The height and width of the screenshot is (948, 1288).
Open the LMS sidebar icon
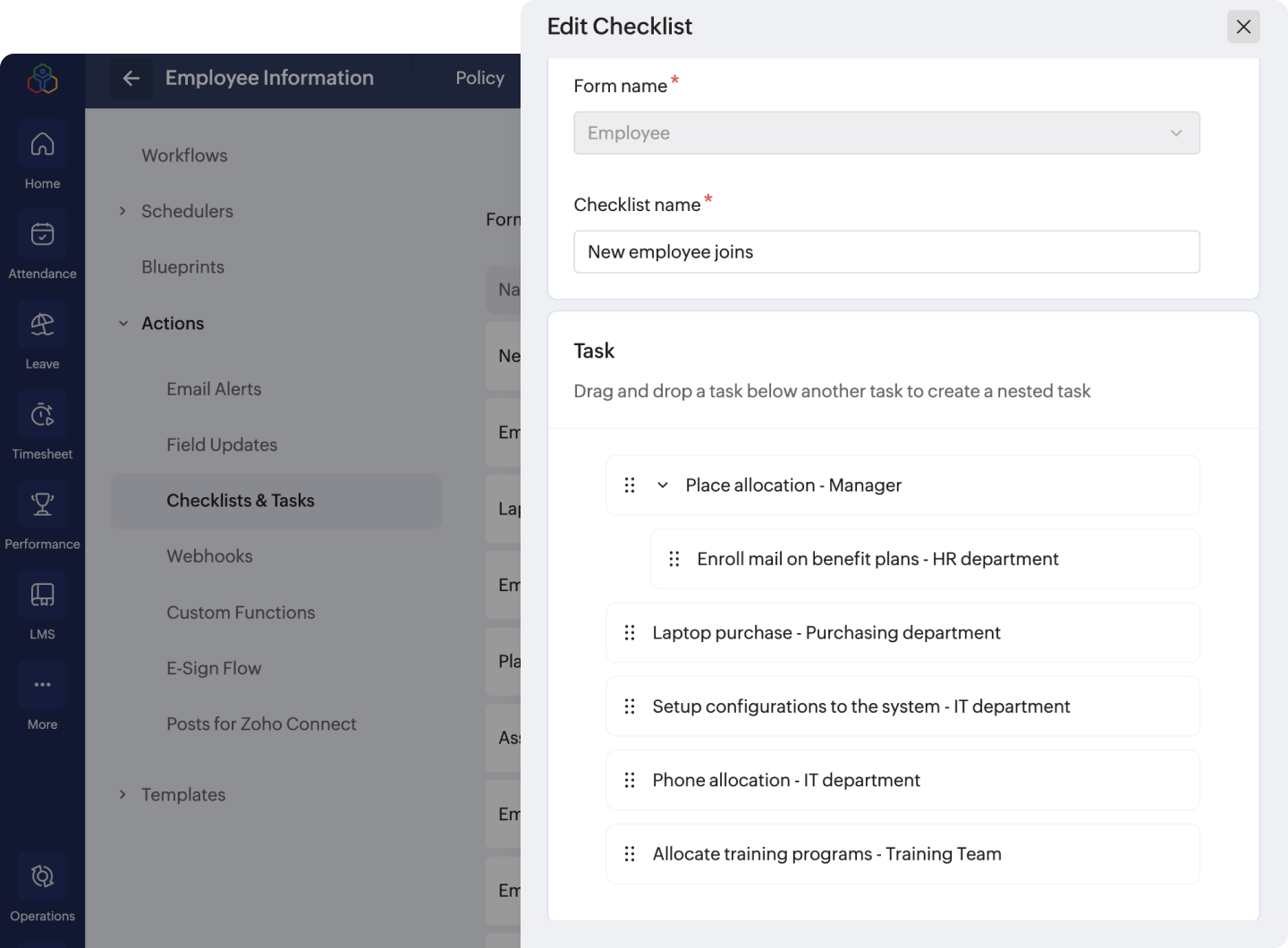42,595
